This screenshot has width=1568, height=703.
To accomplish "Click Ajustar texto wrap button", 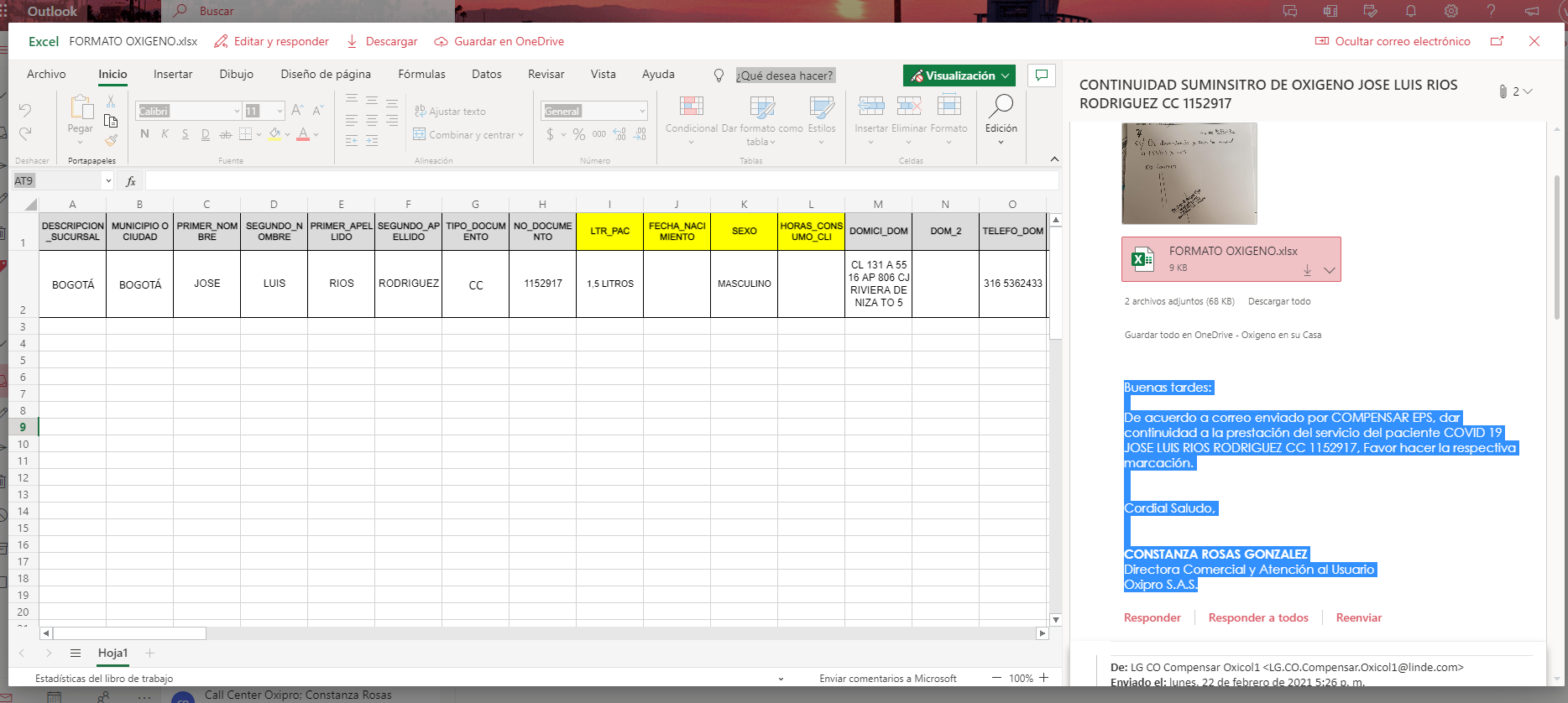I will tap(450, 112).
